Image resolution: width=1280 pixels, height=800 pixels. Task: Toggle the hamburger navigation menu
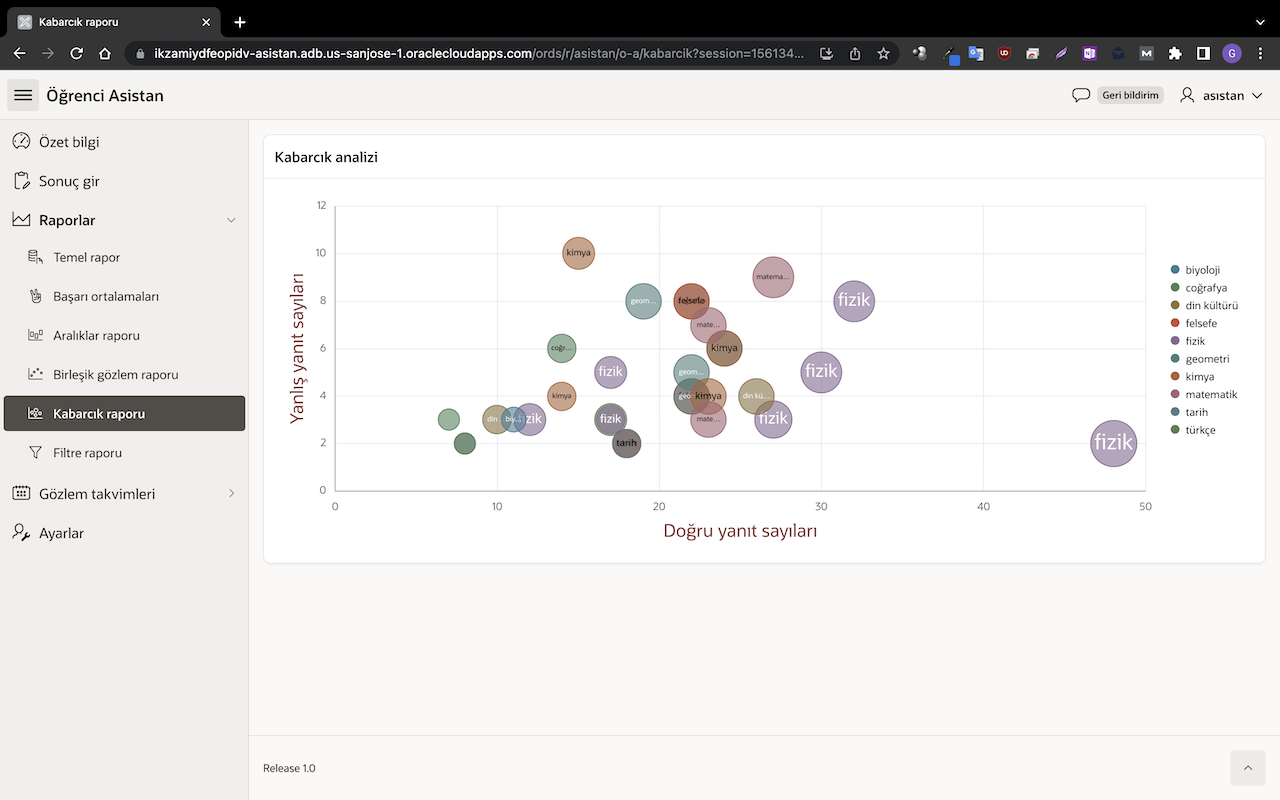pyautogui.click(x=23, y=95)
